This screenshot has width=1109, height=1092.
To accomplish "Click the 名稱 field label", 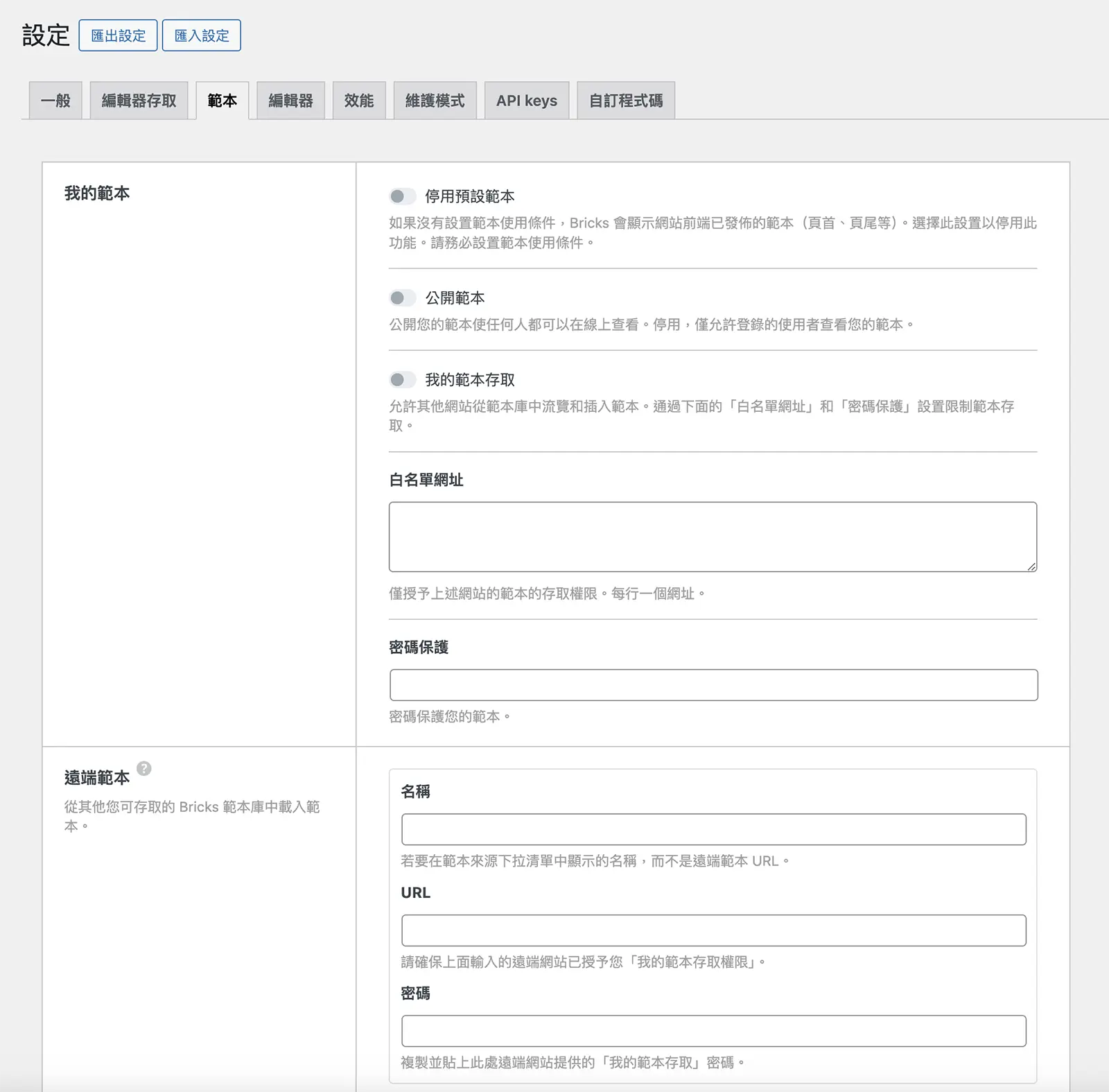I will click(416, 791).
